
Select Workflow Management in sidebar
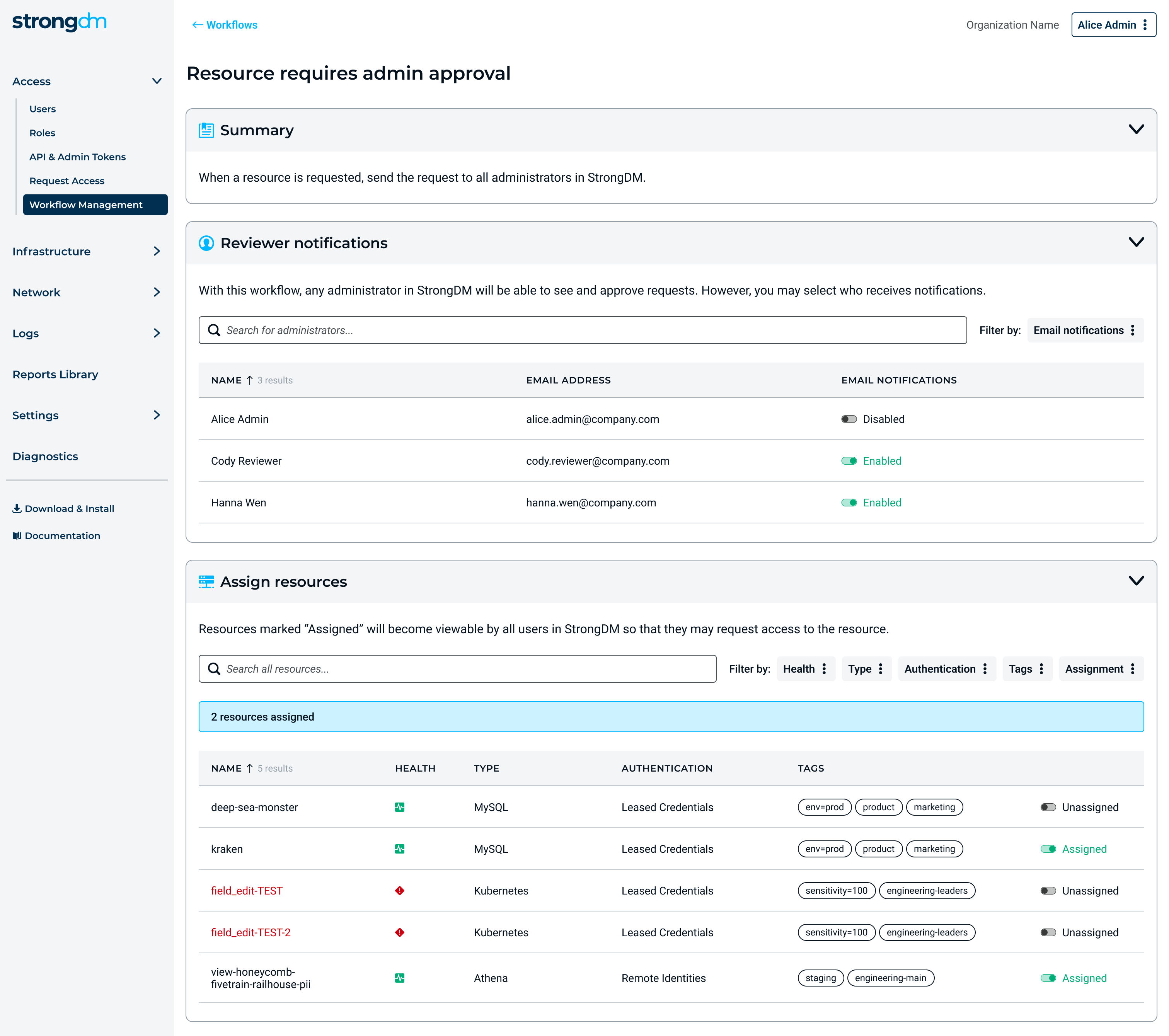coord(95,205)
